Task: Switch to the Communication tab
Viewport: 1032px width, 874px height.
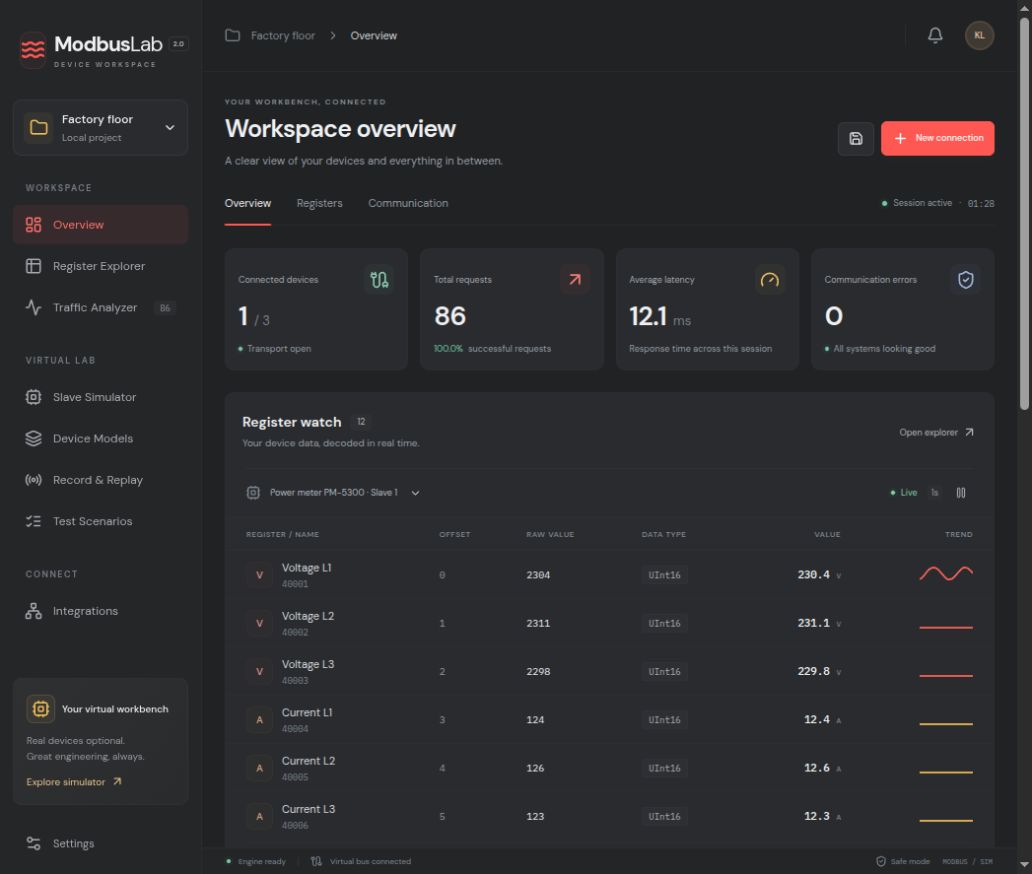Action: click(408, 203)
